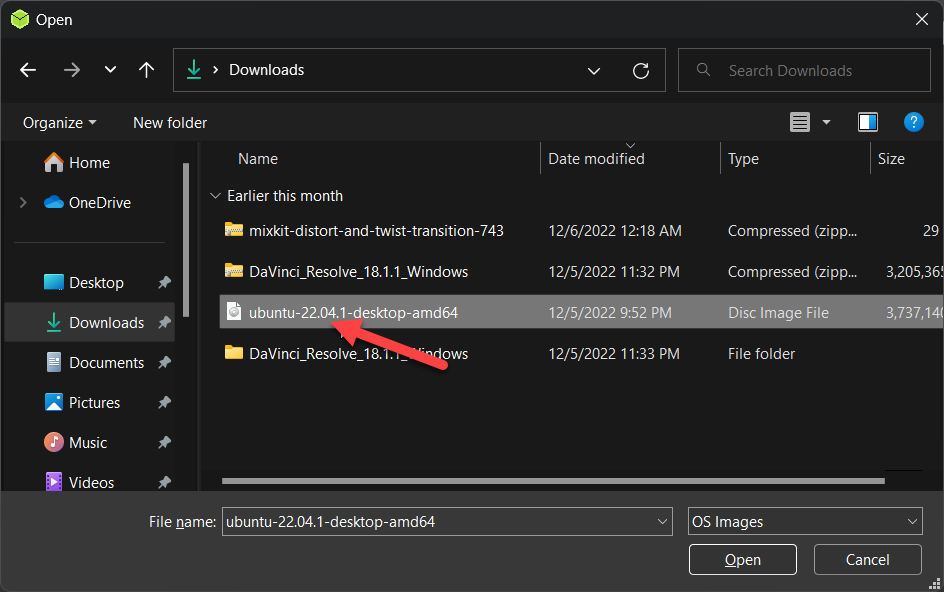Click the navigation pane vertical scrollbar
Image resolution: width=944 pixels, height=592 pixels.
[x=186, y=239]
